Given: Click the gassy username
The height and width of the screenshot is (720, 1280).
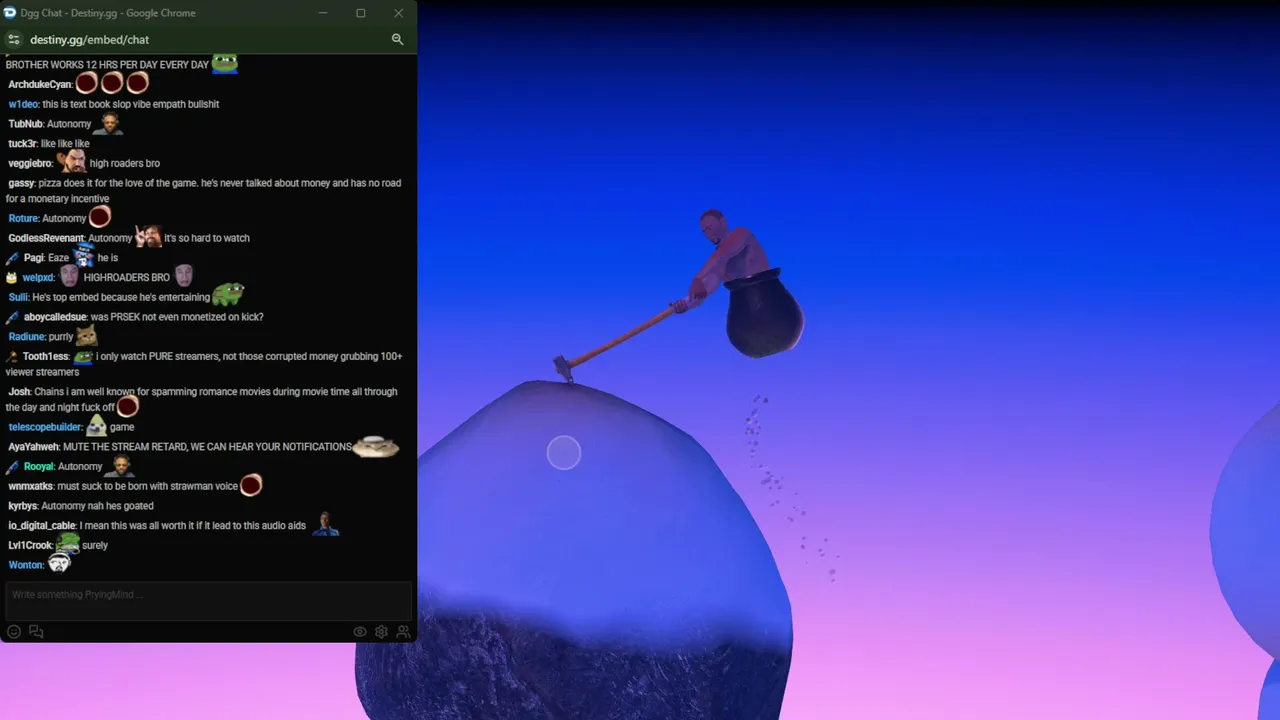Looking at the screenshot, I should (x=21, y=183).
